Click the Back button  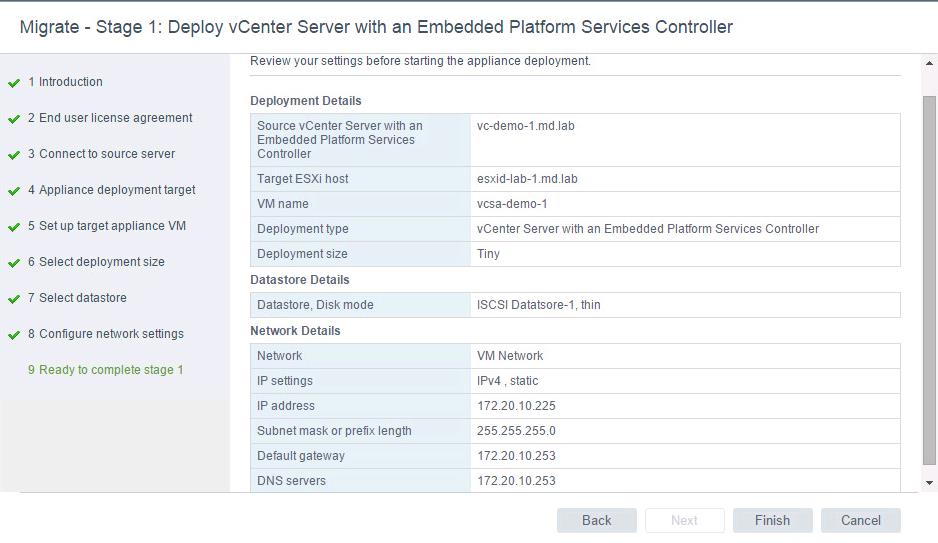(x=596, y=520)
